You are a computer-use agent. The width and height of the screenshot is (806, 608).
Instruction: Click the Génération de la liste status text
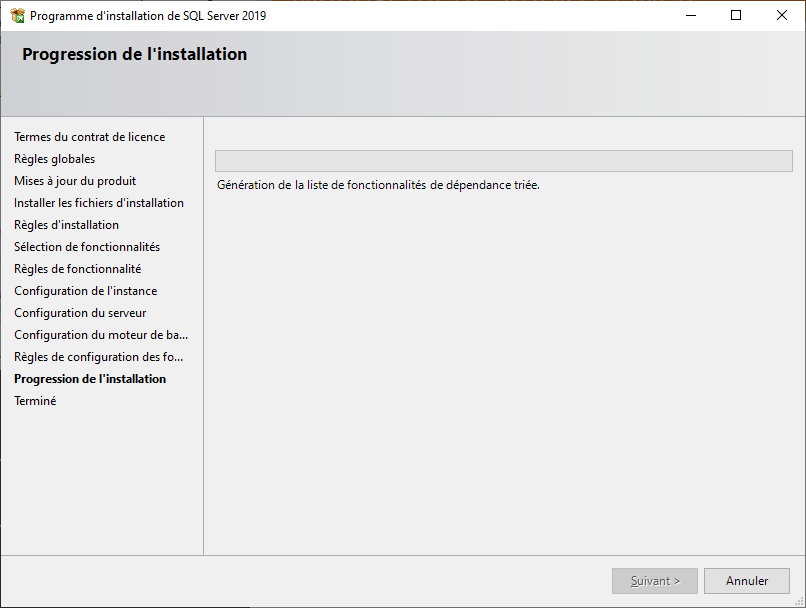tap(378, 185)
